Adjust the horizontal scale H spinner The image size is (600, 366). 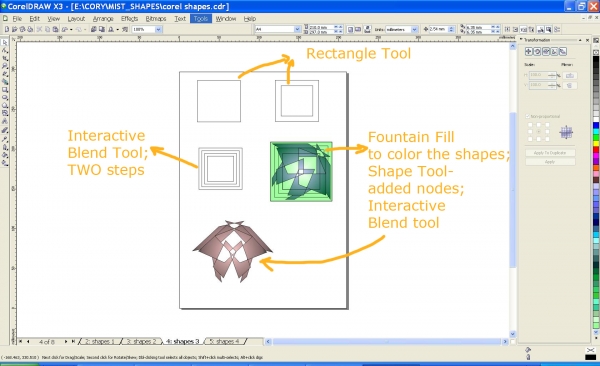(x=552, y=75)
